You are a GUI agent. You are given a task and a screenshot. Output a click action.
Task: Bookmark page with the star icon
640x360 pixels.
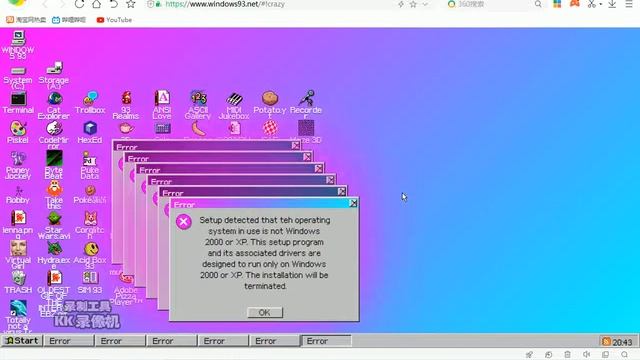(x=131, y=4)
